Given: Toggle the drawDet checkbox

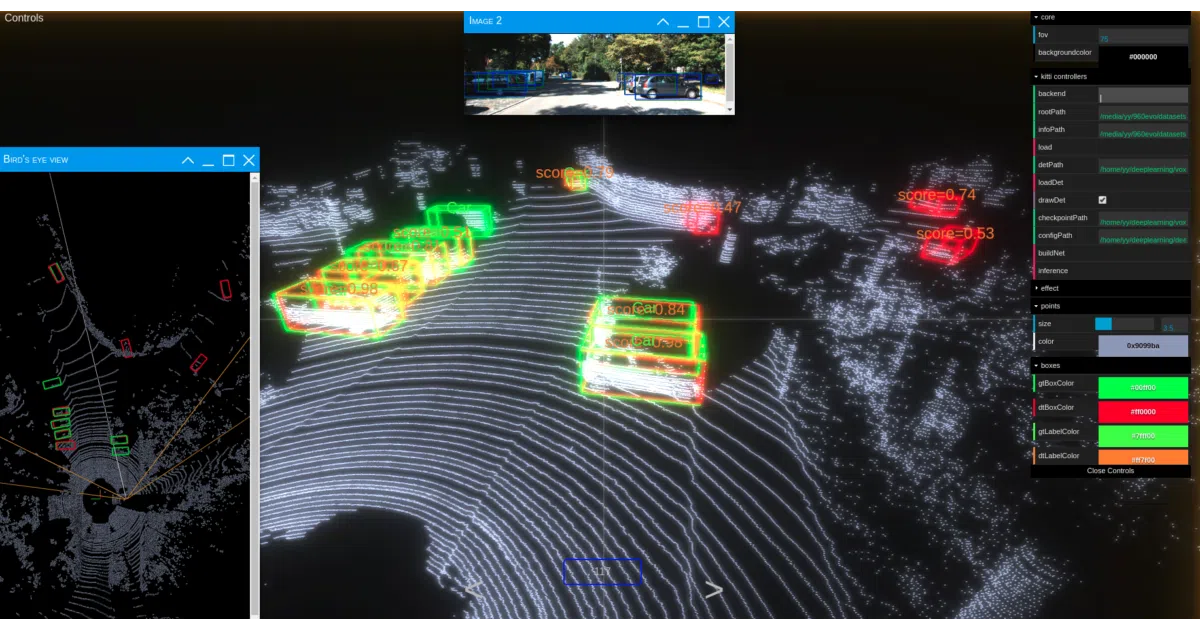Looking at the screenshot, I should (x=1103, y=200).
